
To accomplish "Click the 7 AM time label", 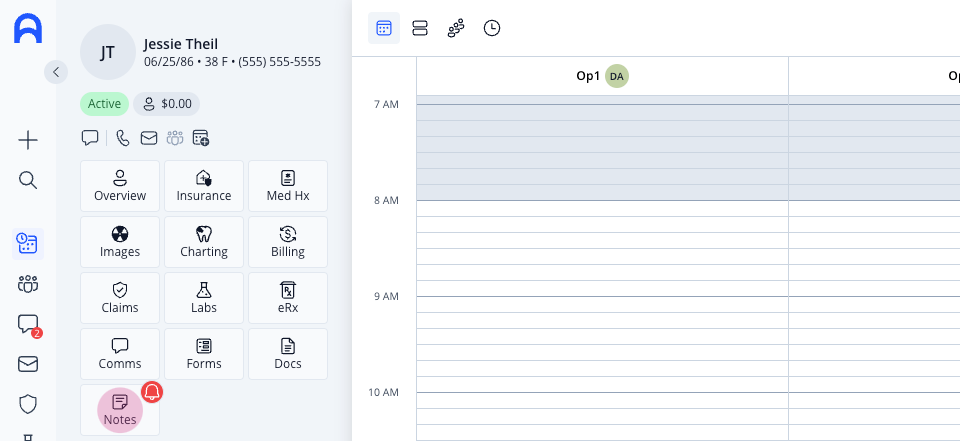I will [386, 104].
